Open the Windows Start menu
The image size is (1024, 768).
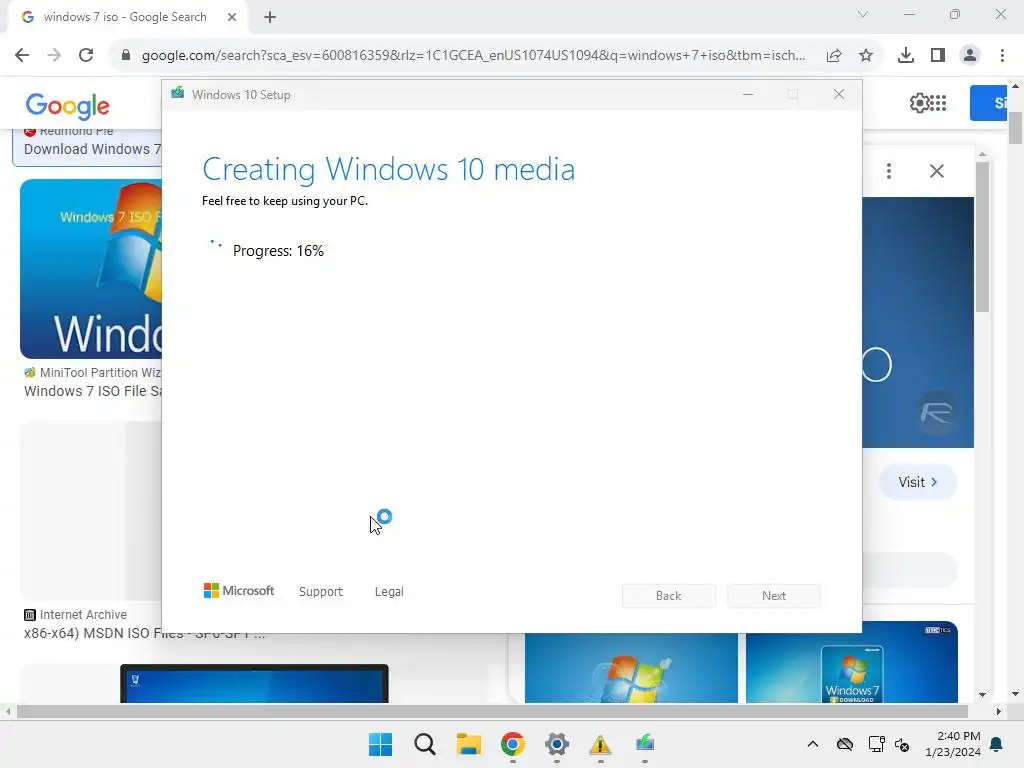pos(381,744)
